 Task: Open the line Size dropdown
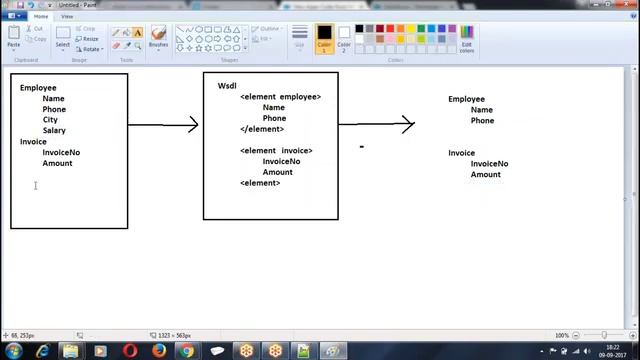pos(300,38)
